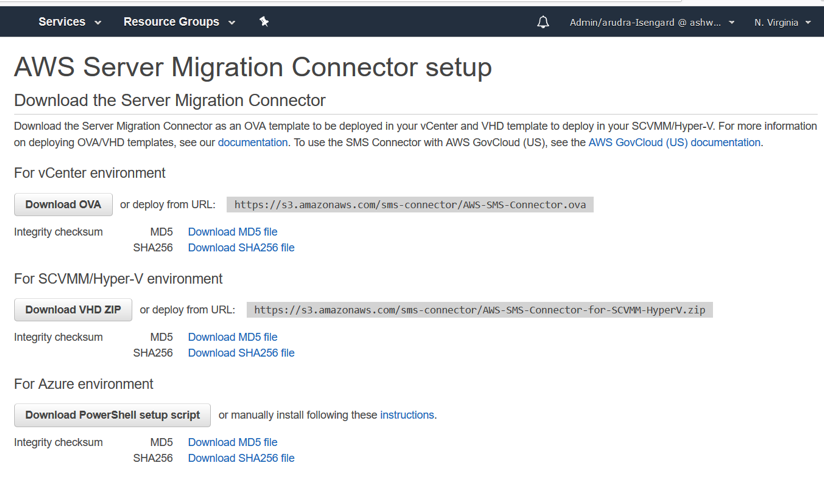Screen dimensions: 824x489
Task: Click the For vCenter environment heading
Action: click(89, 173)
